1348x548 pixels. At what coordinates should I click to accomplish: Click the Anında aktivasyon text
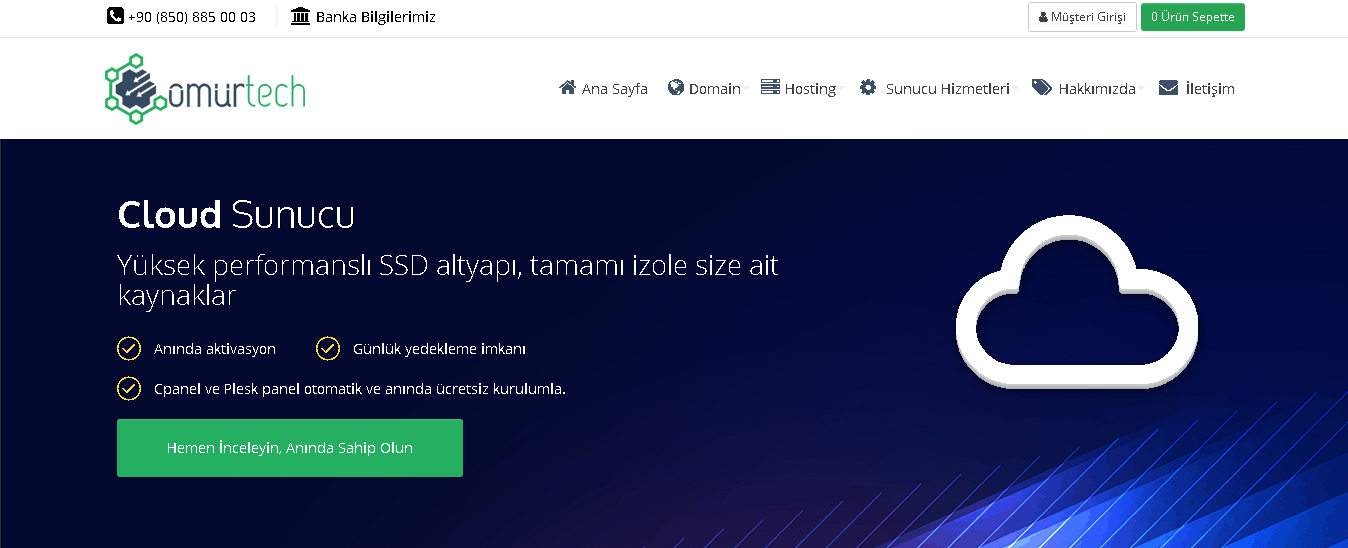coord(215,349)
